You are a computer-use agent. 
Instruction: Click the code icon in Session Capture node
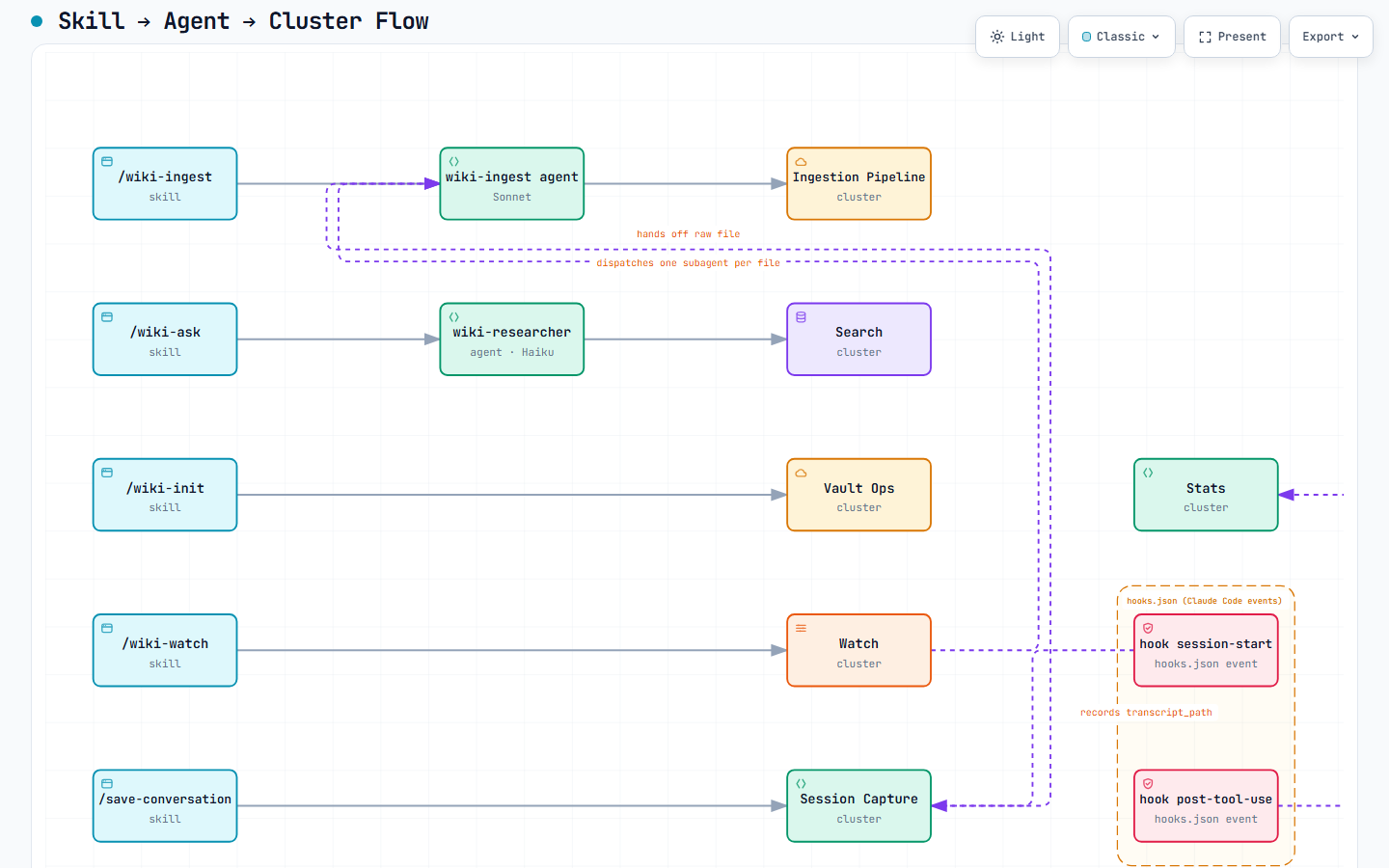tap(801, 783)
